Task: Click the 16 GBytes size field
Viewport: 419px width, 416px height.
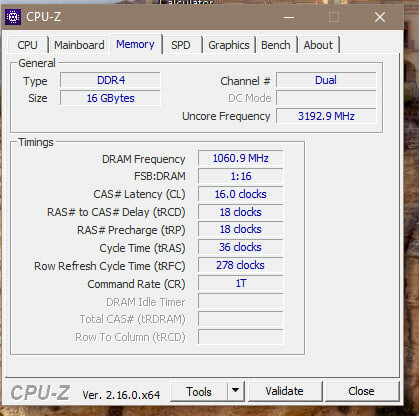Action: pyautogui.click(x=110, y=98)
